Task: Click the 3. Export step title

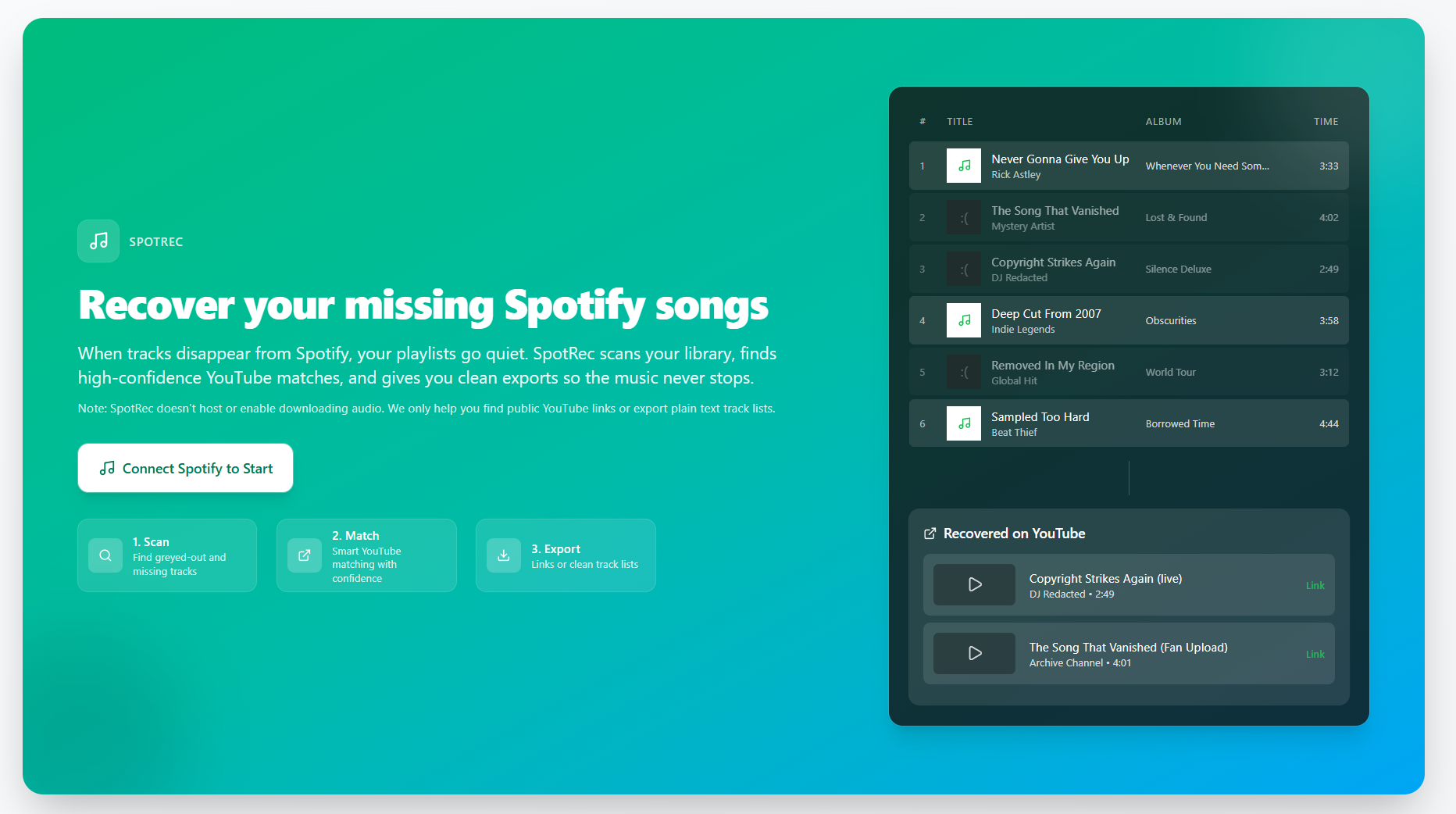Action: coord(555,548)
